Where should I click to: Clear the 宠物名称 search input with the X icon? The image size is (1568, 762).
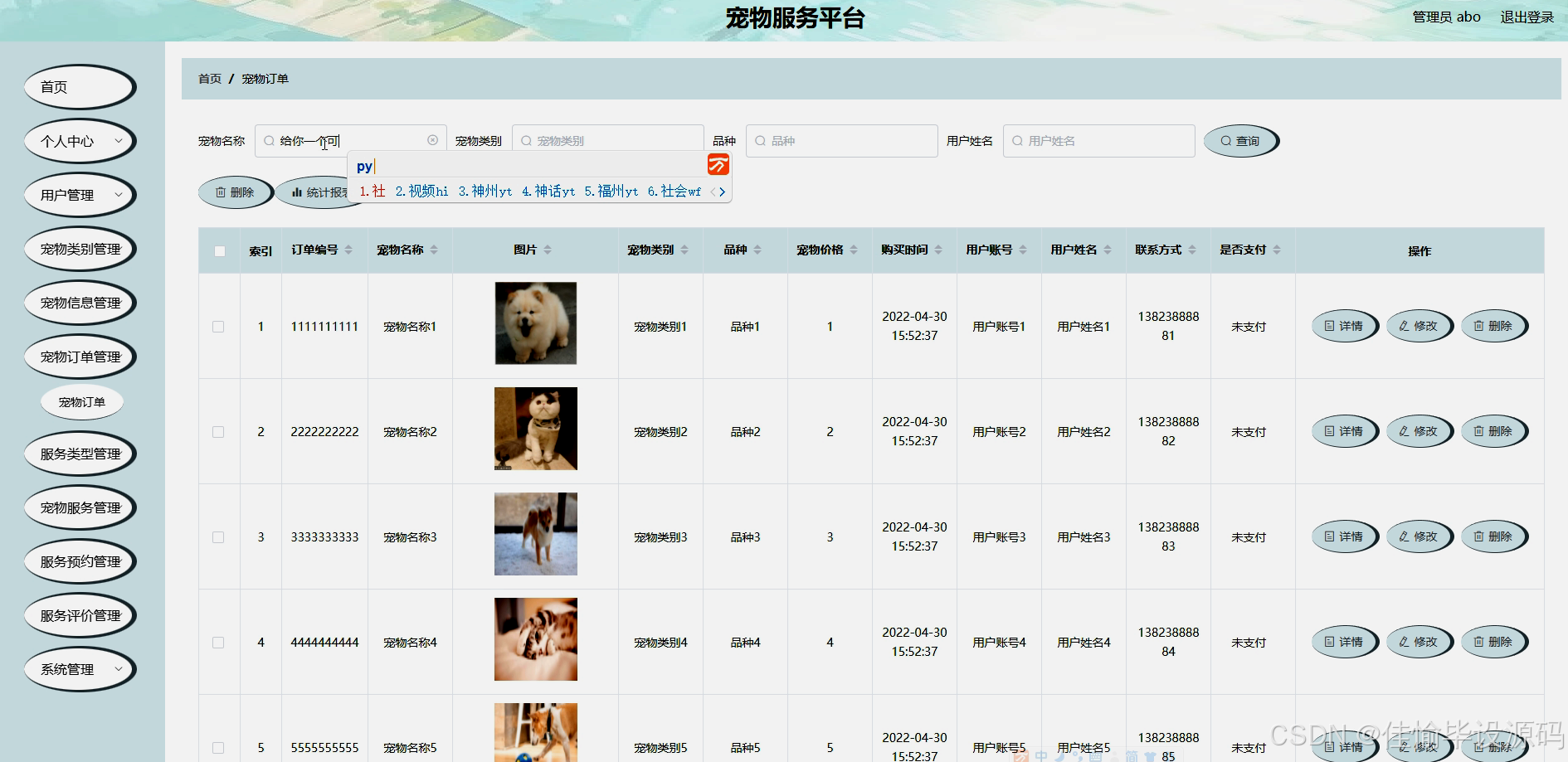pos(432,140)
